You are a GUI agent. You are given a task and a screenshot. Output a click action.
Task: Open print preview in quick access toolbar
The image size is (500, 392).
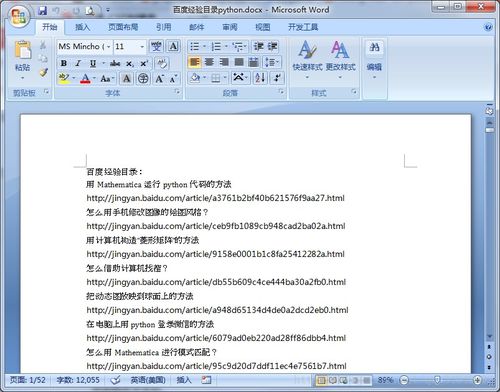(x=89, y=11)
